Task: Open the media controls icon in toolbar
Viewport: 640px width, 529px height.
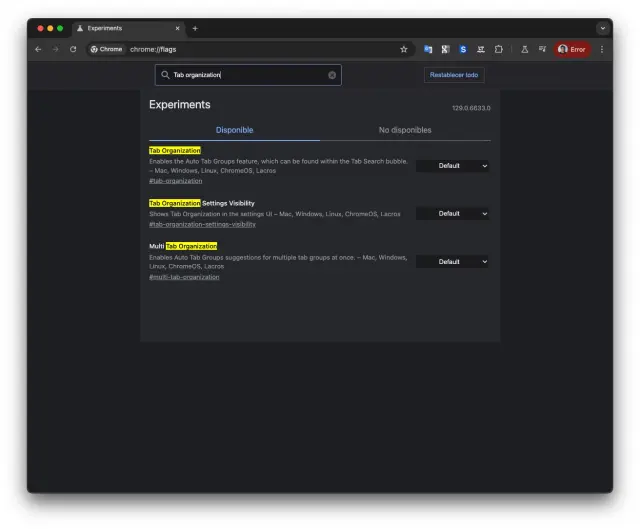Action: (542, 49)
